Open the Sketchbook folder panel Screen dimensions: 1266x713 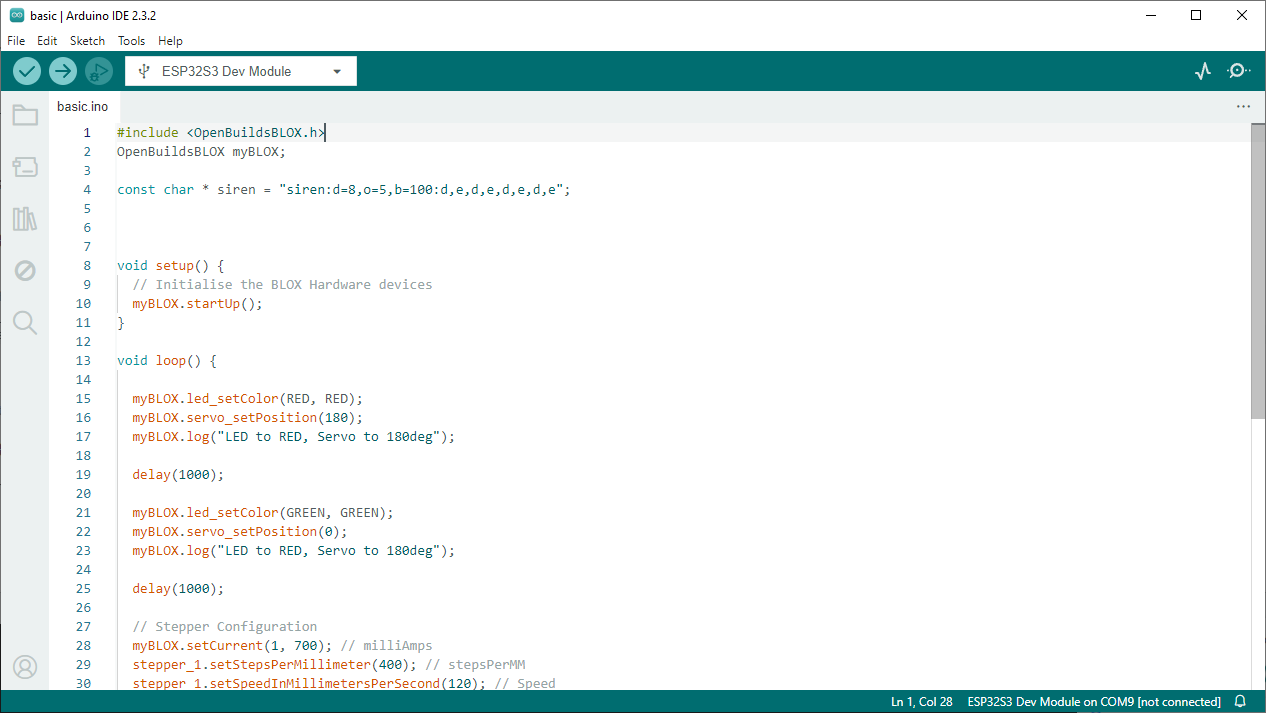pos(25,116)
